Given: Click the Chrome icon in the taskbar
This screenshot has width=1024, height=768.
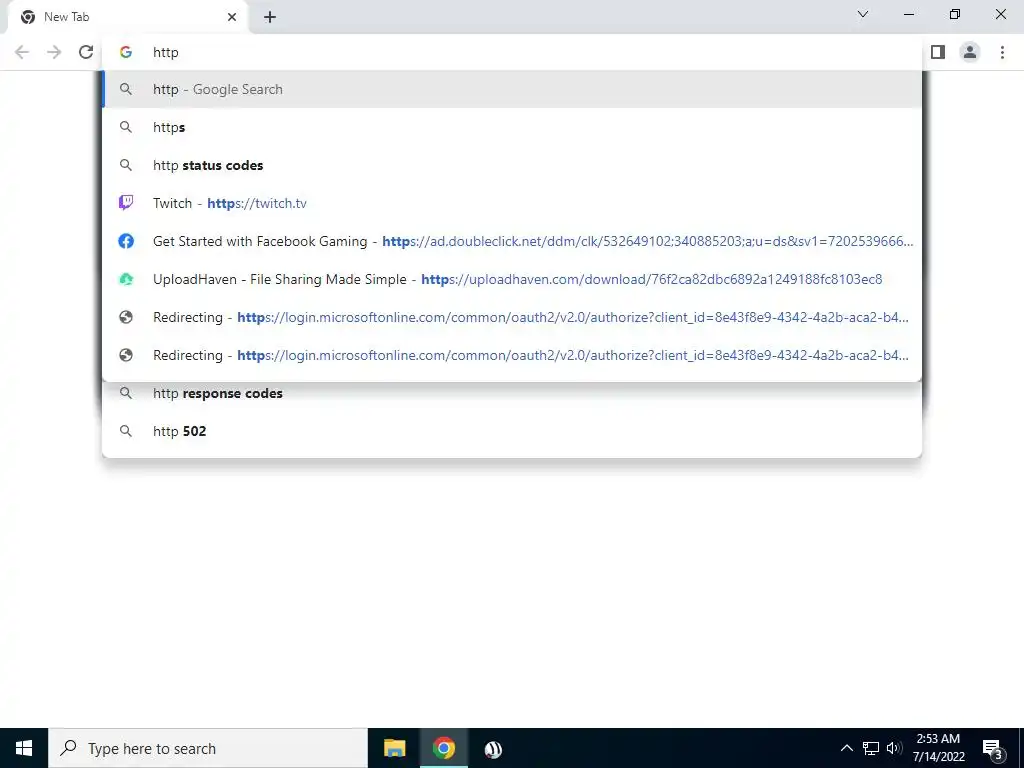Looking at the screenshot, I should click(443, 748).
